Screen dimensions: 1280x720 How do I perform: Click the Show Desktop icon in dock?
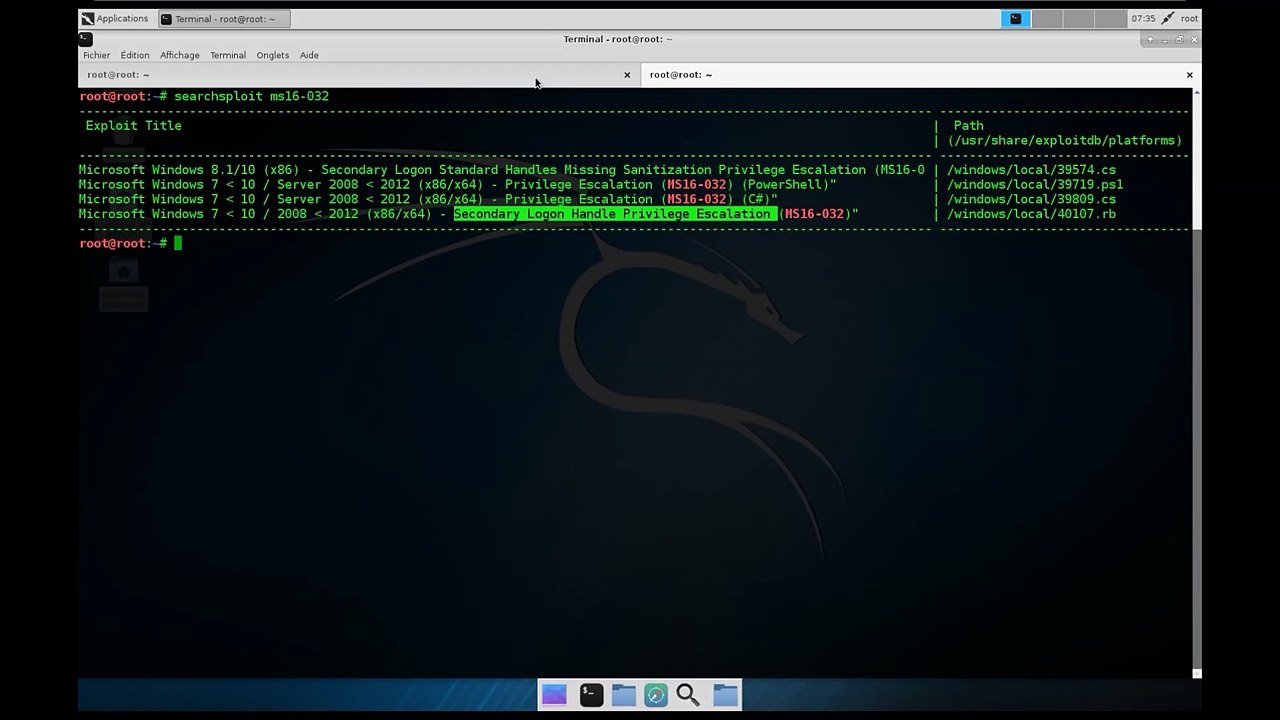[554, 694]
